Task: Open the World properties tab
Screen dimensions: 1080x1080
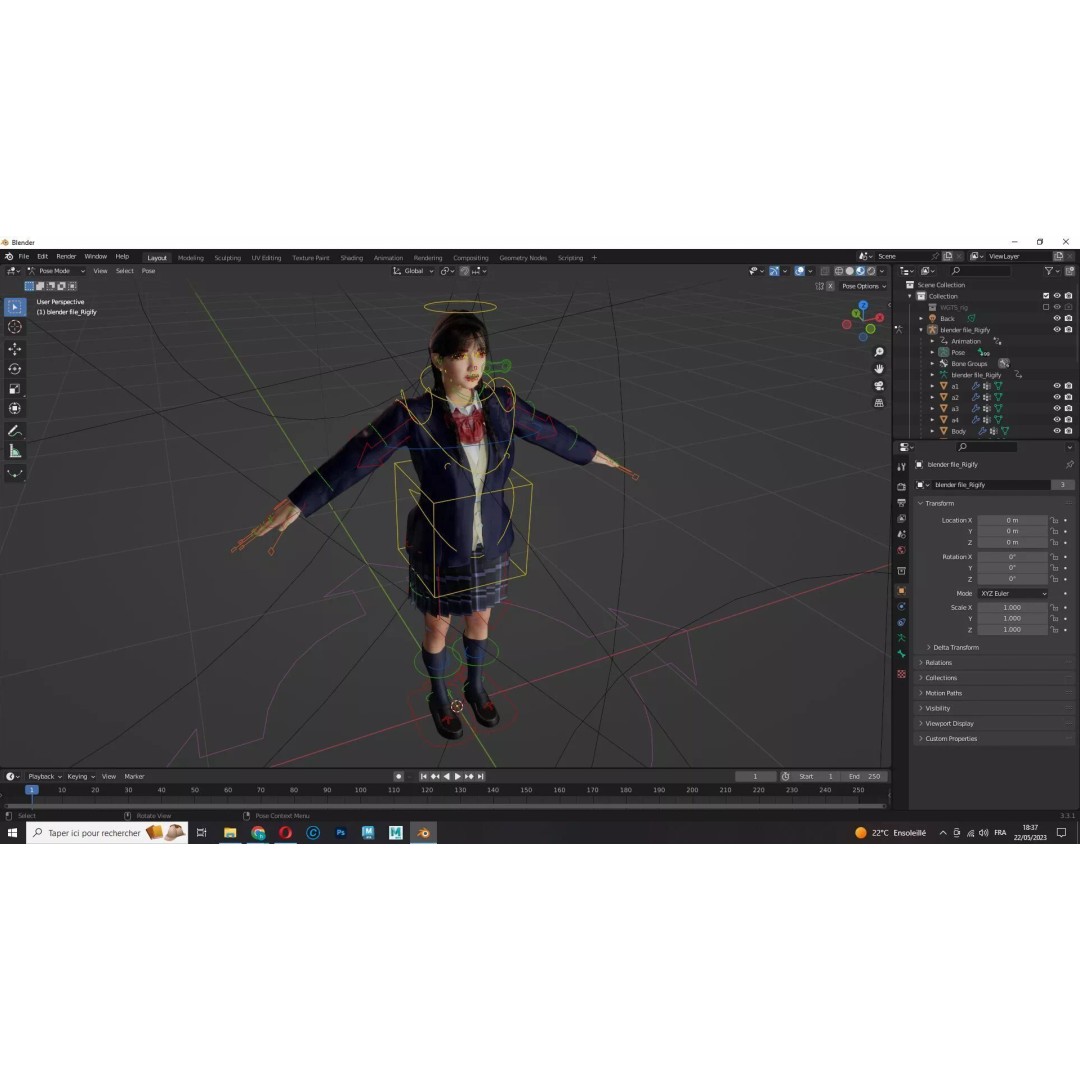Action: coord(902,550)
